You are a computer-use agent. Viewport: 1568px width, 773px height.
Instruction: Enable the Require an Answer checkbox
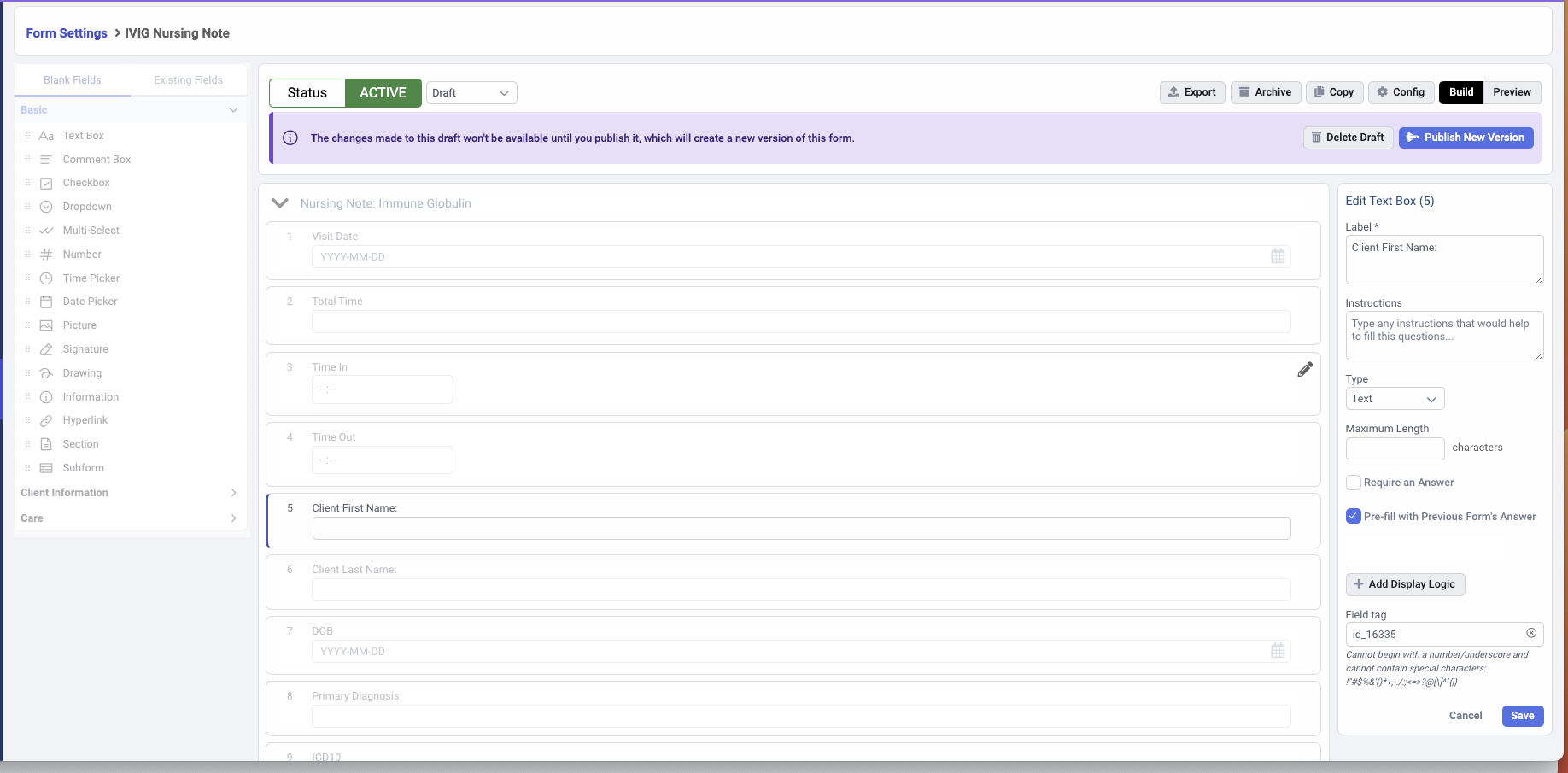(1353, 483)
